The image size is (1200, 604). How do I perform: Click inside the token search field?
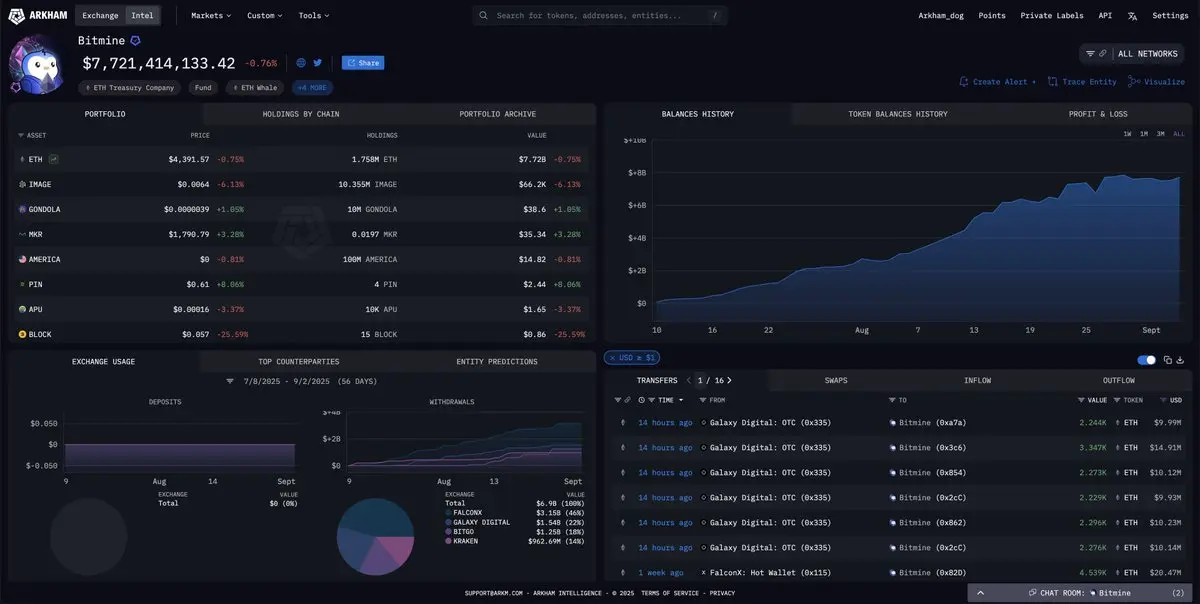600,16
